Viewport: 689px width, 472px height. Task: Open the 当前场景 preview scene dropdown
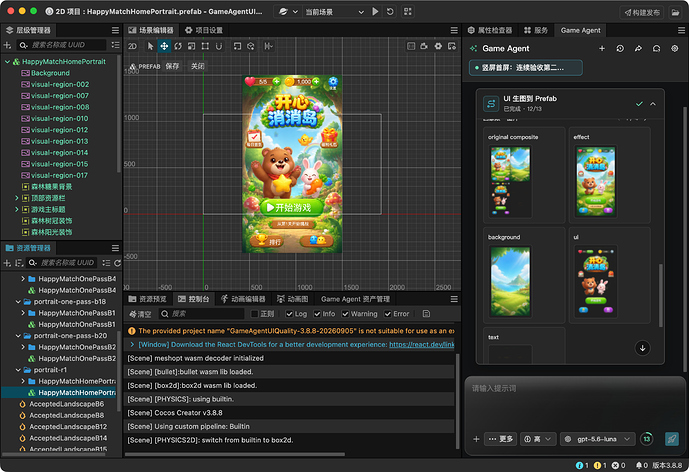(334, 12)
